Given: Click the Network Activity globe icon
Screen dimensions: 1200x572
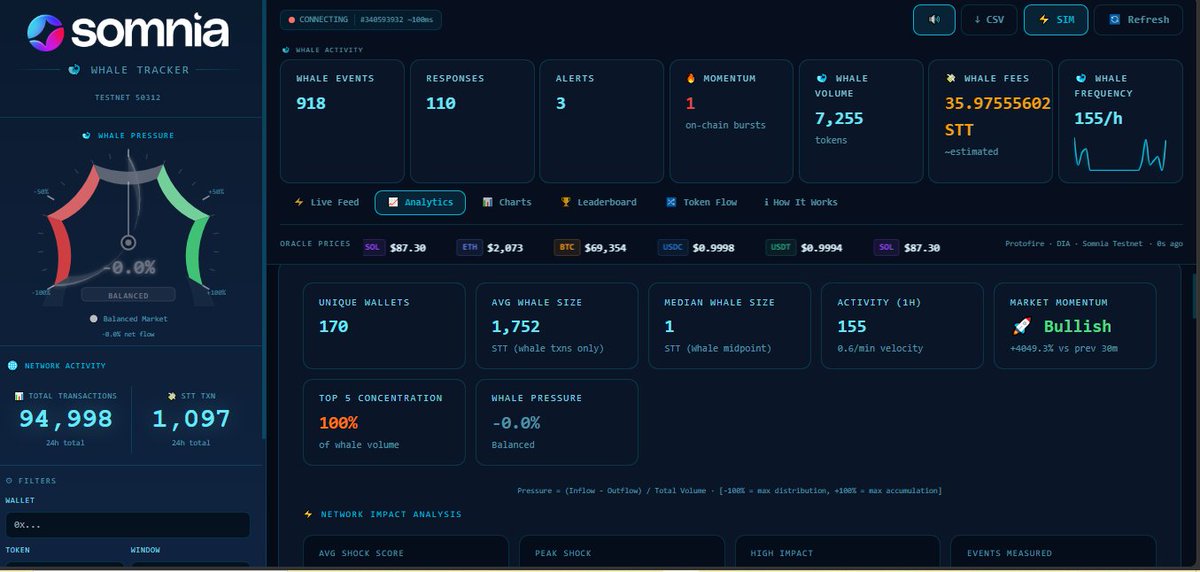Looking at the screenshot, I should (x=12, y=366).
